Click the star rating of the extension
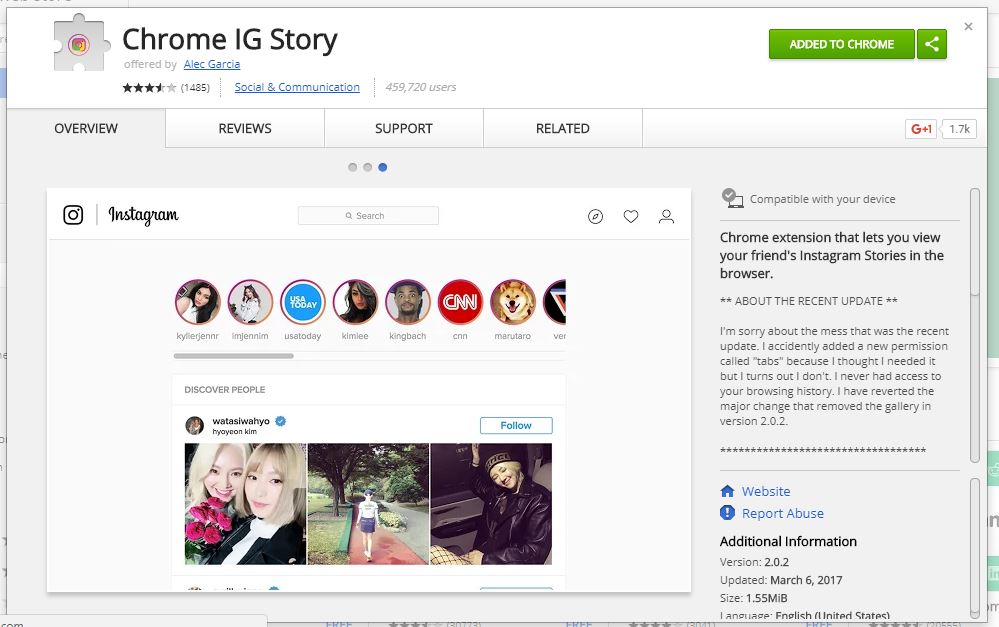 (149, 87)
